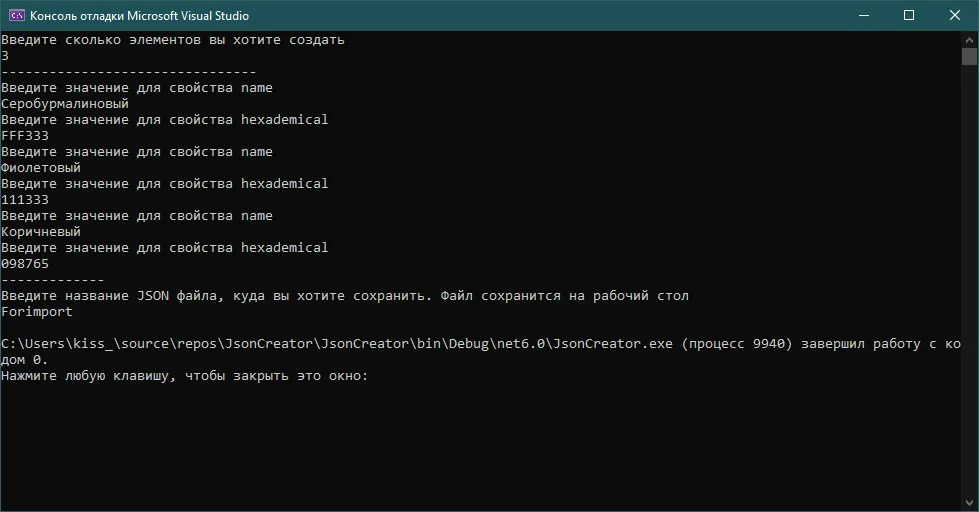Click the file name 'Forimport'
Viewport: 979px width, 512px height.
pos(37,312)
